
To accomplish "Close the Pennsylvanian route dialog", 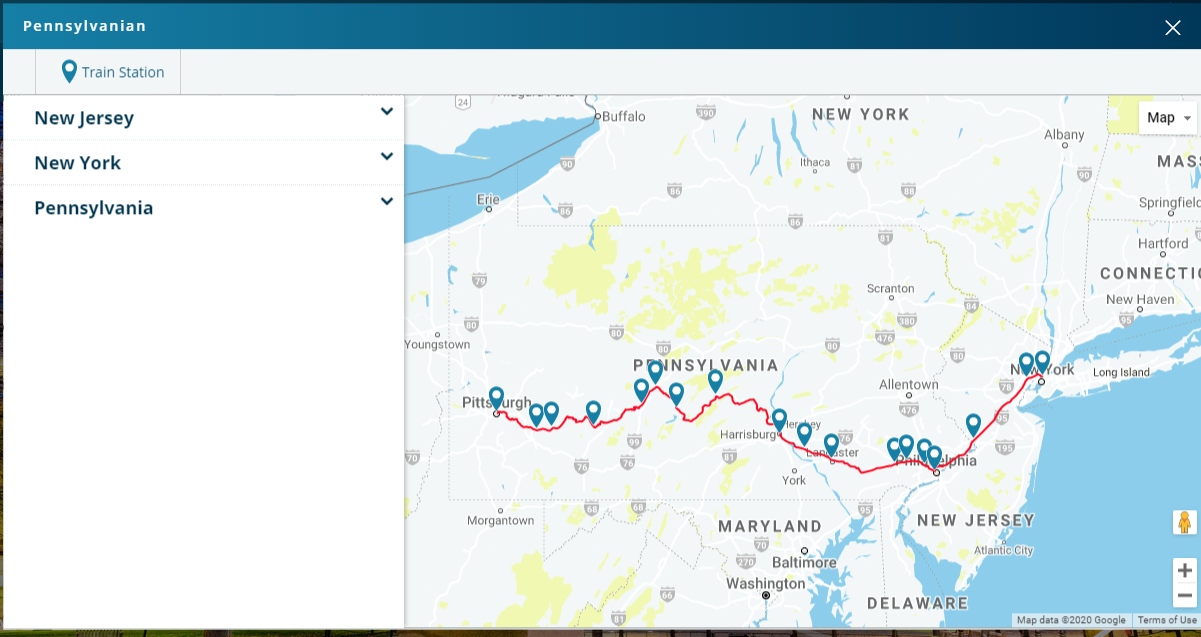I will pyautogui.click(x=1173, y=27).
